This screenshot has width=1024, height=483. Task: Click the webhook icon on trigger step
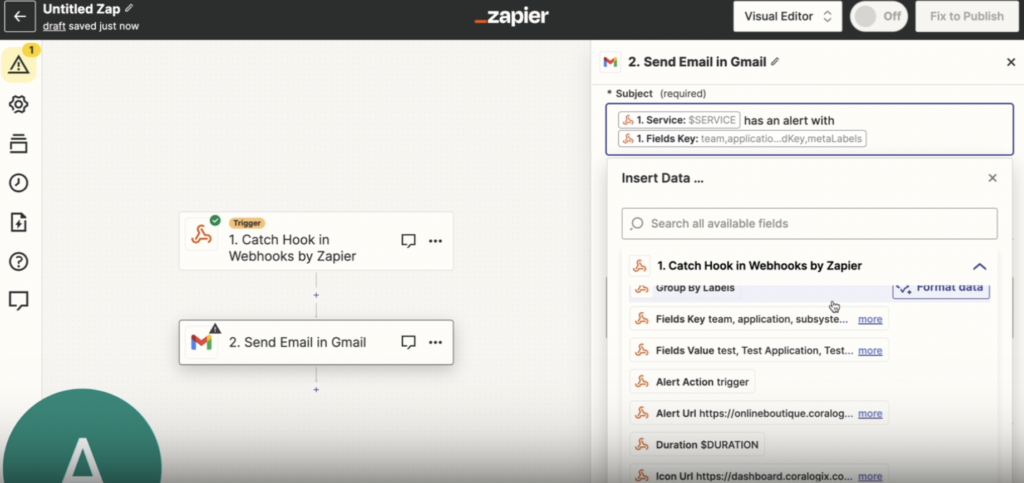201,235
